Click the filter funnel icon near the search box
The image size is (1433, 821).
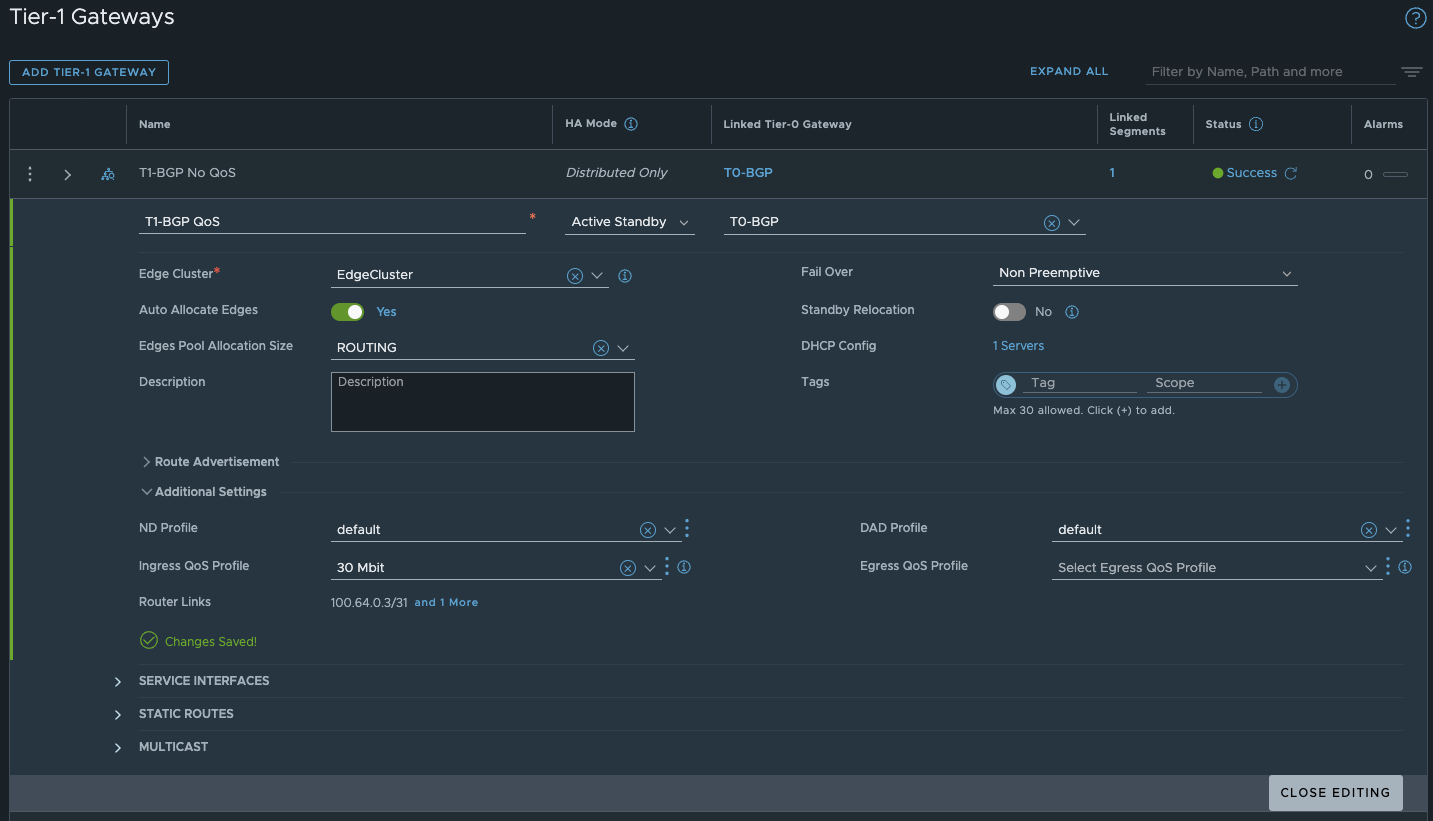click(x=1411, y=71)
